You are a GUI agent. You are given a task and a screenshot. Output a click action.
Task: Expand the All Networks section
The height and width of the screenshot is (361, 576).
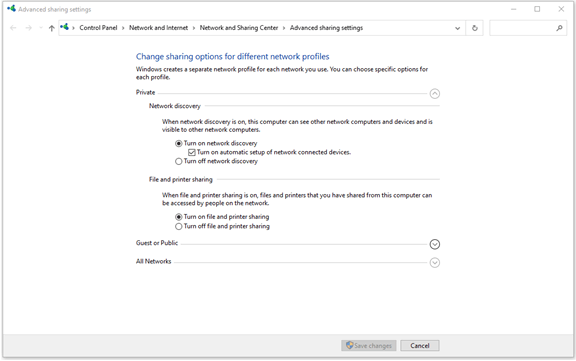pyautogui.click(x=435, y=263)
